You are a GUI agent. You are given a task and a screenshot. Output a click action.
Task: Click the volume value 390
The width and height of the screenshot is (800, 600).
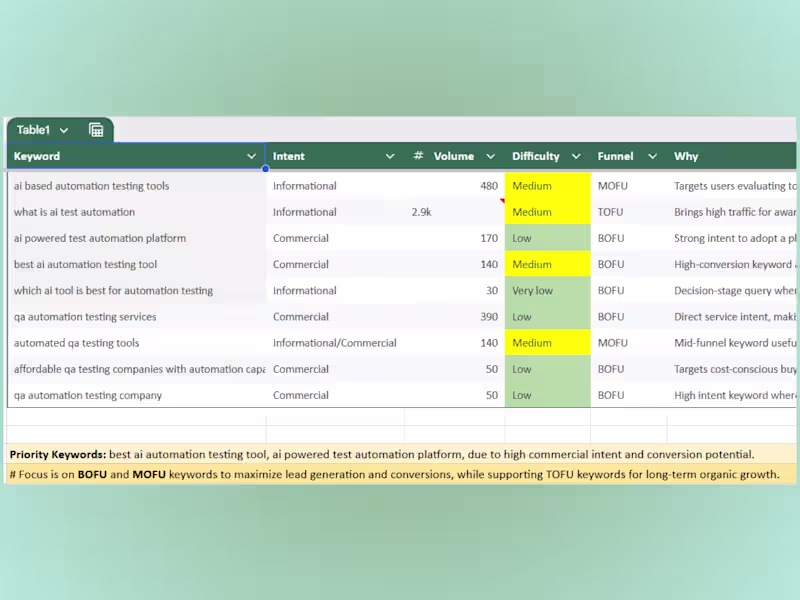[x=489, y=317]
